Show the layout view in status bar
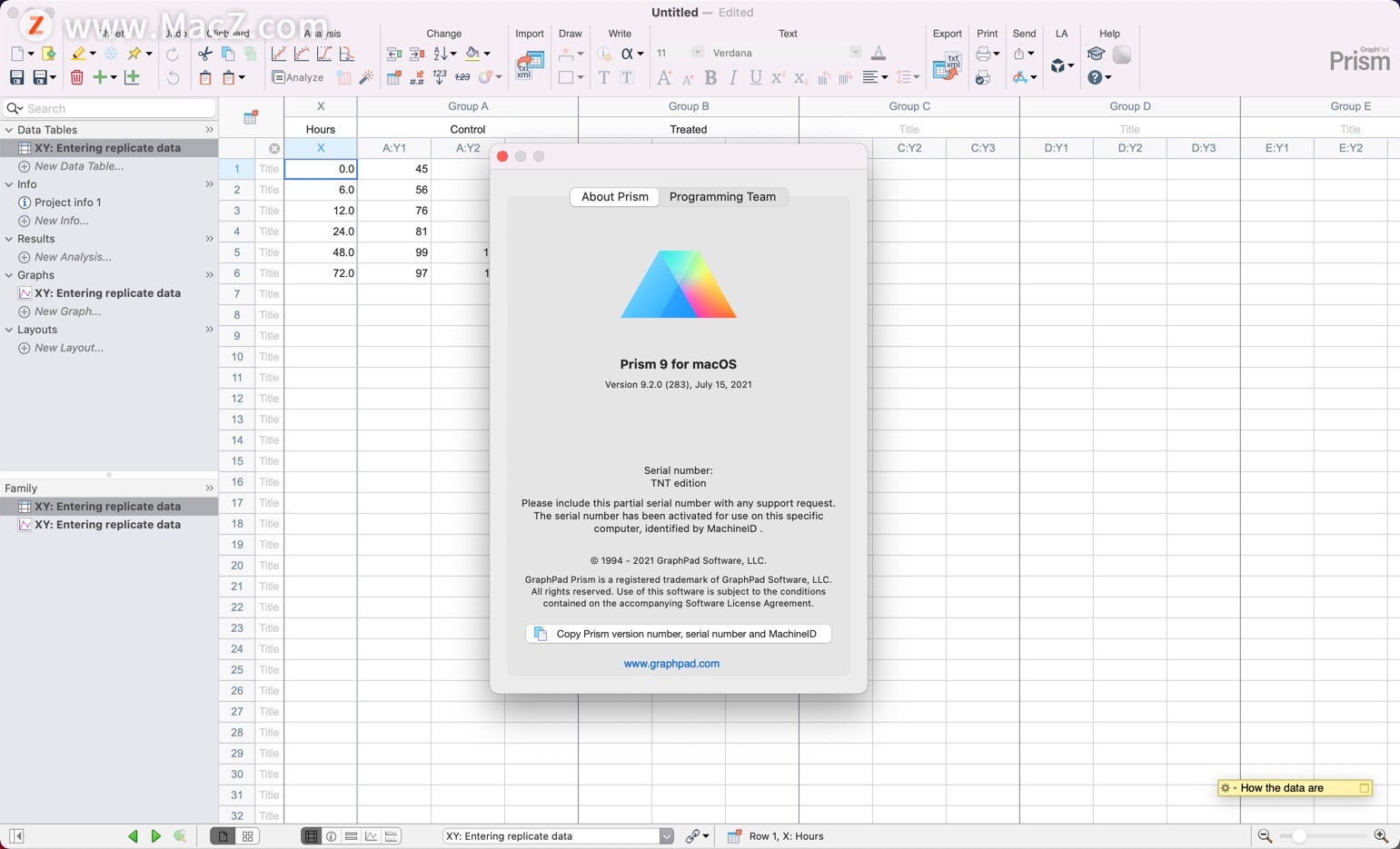Image resolution: width=1400 pixels, height=849 pixels. coord(392,836)
